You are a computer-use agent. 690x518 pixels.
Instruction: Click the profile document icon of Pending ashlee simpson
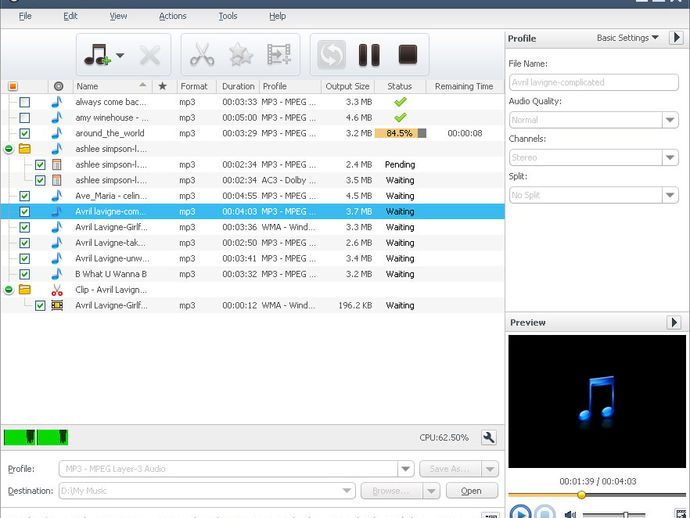pyautogui.click(x=57, y=165)
